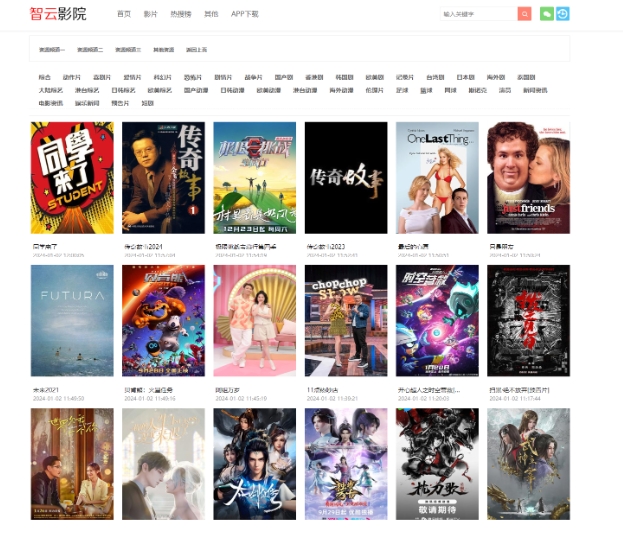The width and height of the screenshot is (623, 541).
Task: Open the APP下载 navigation item
Action: click(x=245, y=14)
